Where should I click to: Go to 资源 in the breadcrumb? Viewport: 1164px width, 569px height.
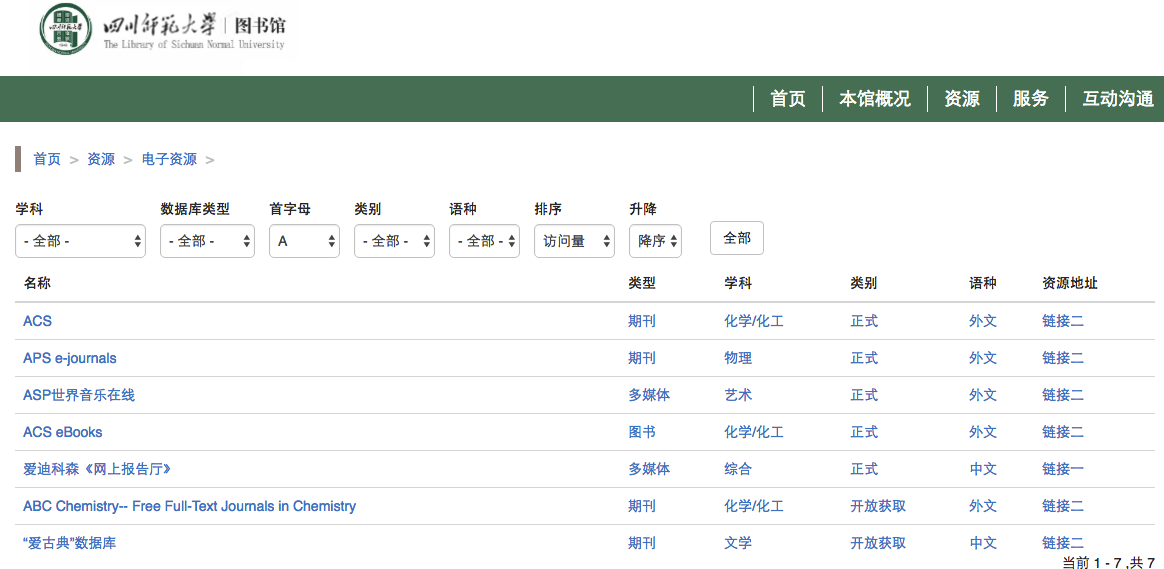tap(101, 159)
